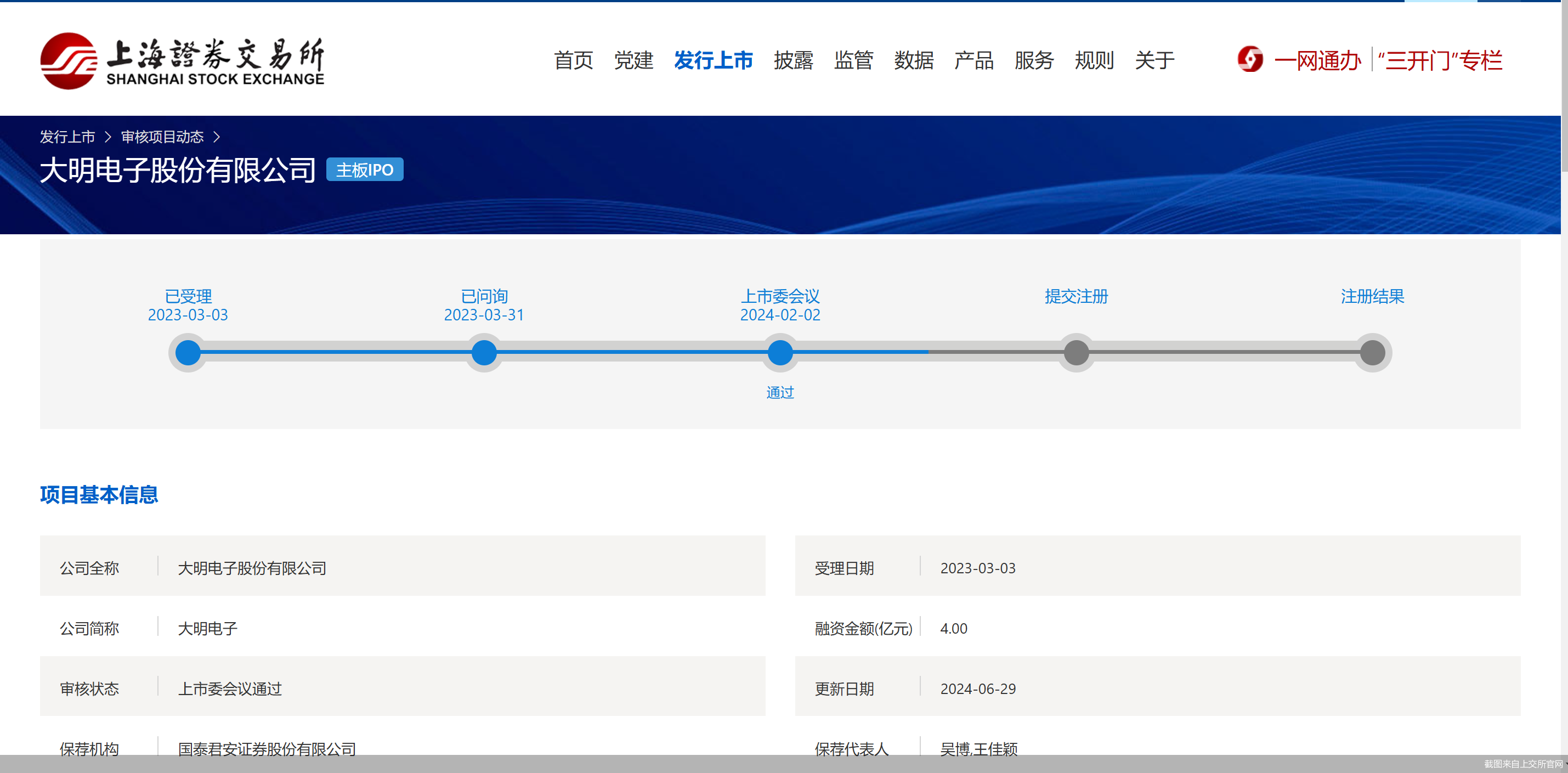Open the 关于 menu
This screenshot has width=1568, height=773.
click(x=1154, y=60)
